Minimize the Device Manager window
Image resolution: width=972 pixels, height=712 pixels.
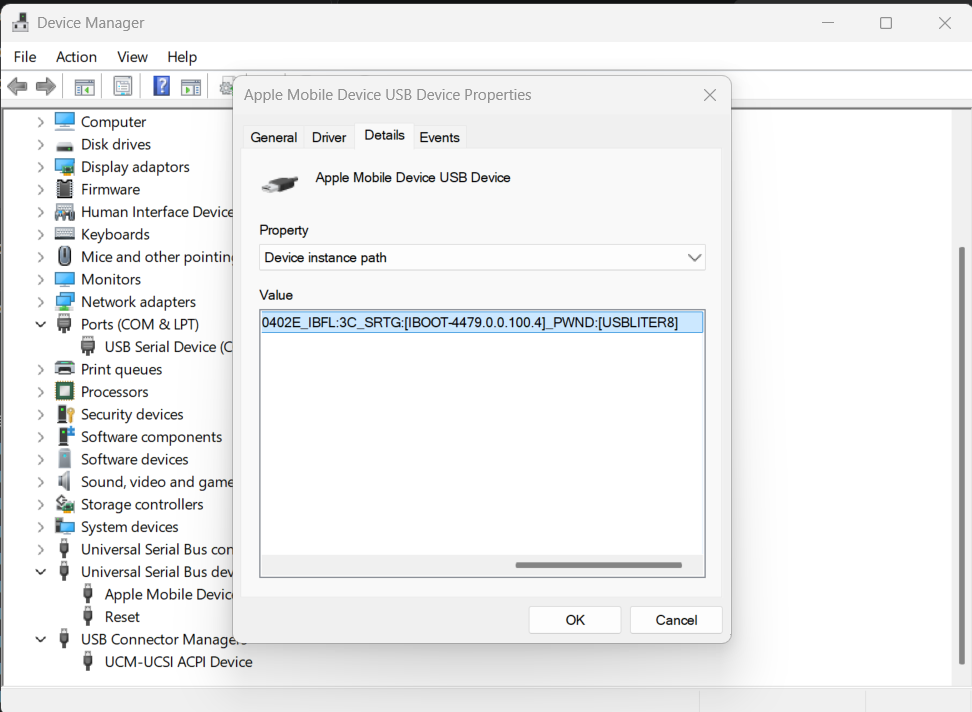828,23
